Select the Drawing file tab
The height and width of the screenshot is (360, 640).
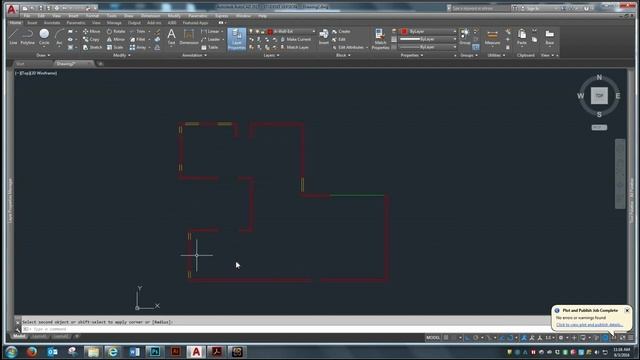(74, 64)
